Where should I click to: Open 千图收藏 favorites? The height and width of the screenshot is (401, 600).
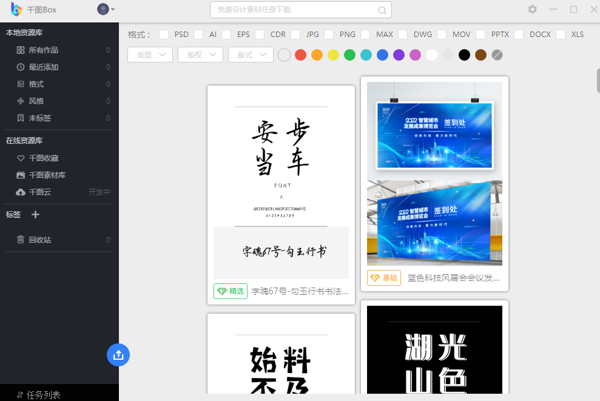pyautogui.click(x=42, y=158)
